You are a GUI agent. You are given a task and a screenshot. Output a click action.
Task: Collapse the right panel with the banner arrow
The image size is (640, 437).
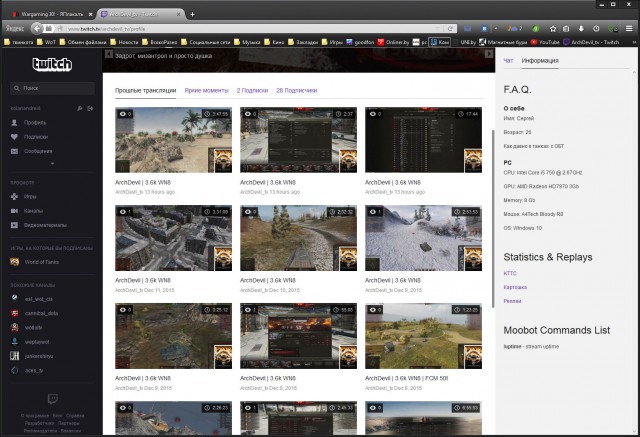coord(489,54)
